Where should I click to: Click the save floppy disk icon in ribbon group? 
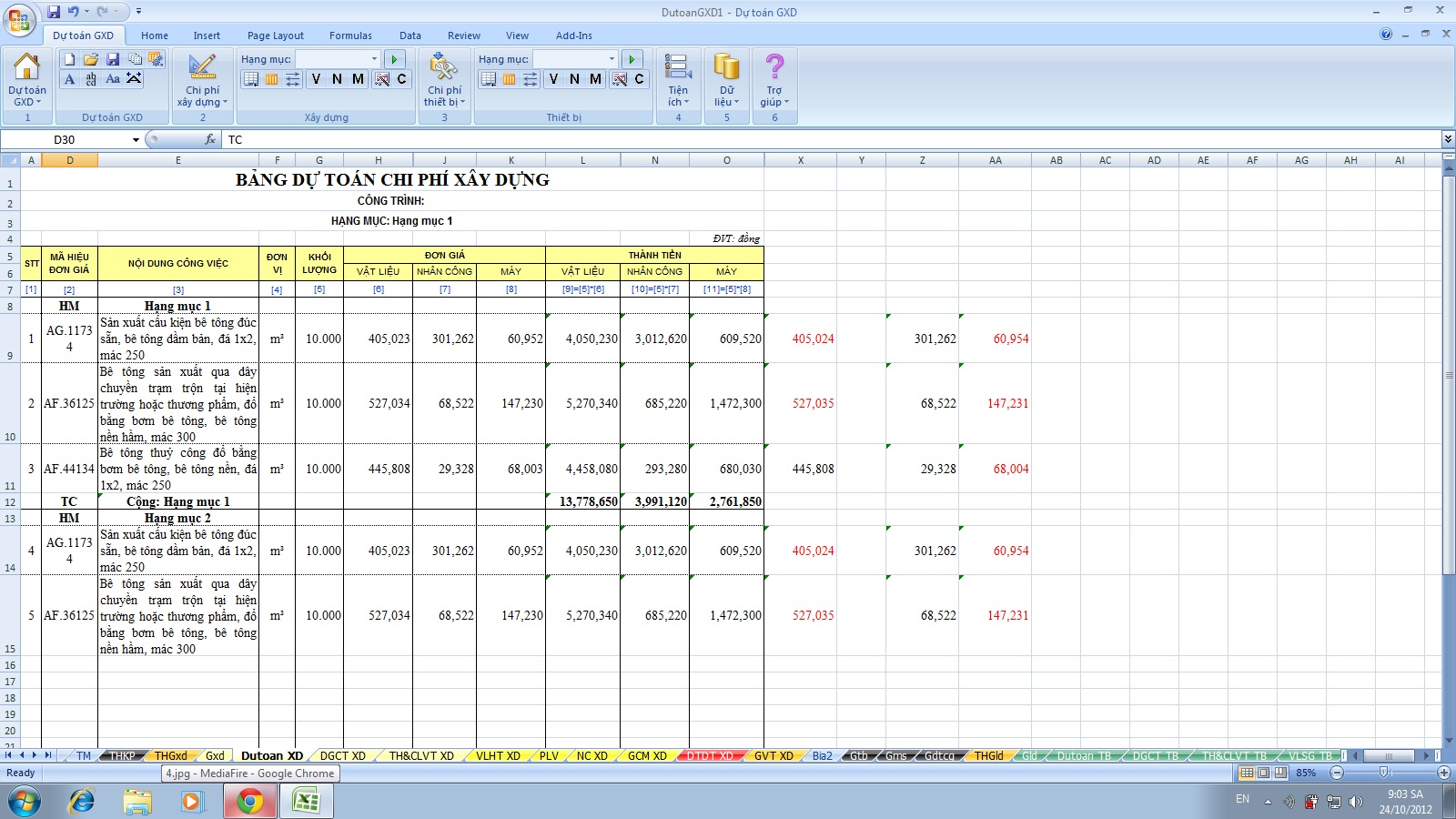(x=113, y=59)
